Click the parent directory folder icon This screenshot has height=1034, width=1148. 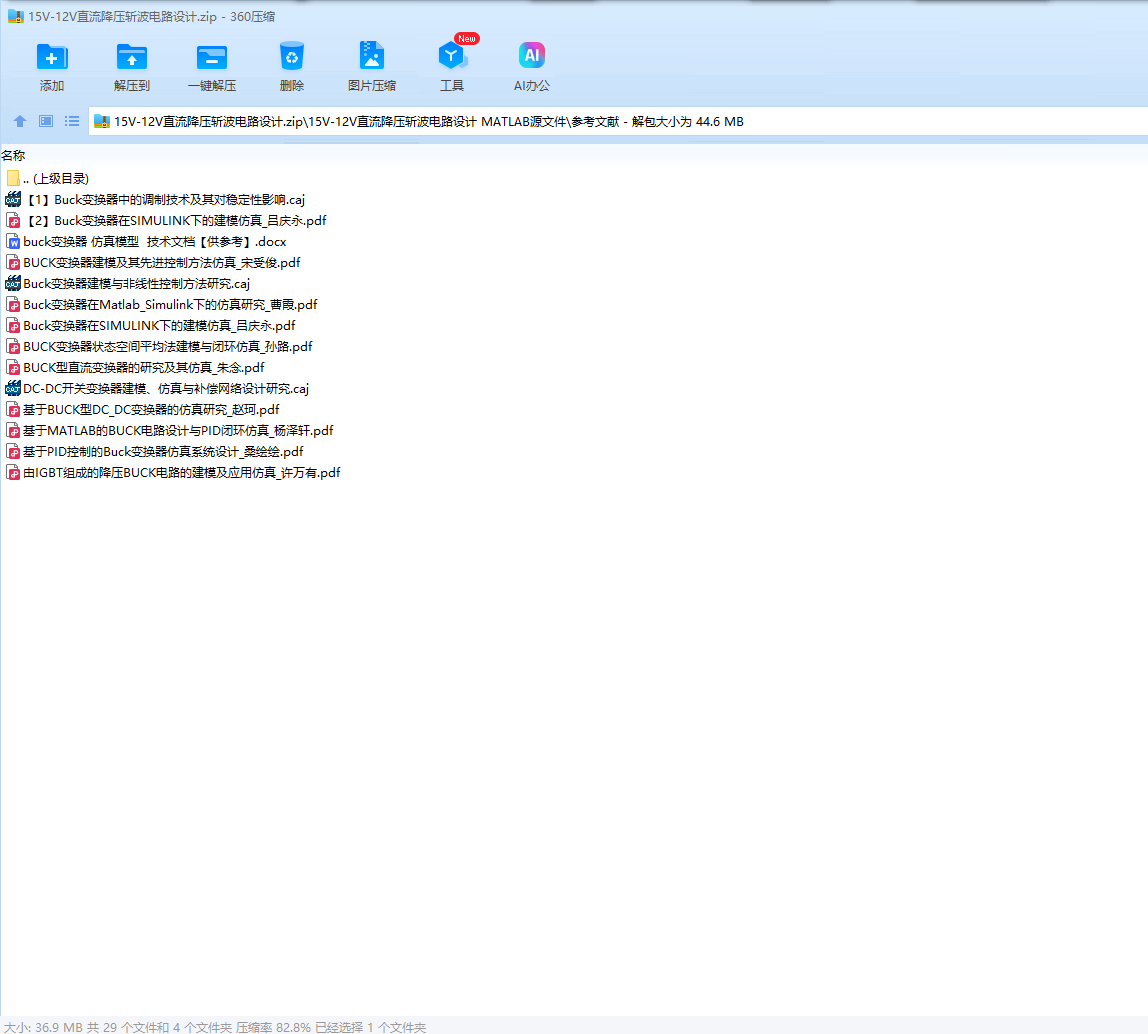point(12,178)
